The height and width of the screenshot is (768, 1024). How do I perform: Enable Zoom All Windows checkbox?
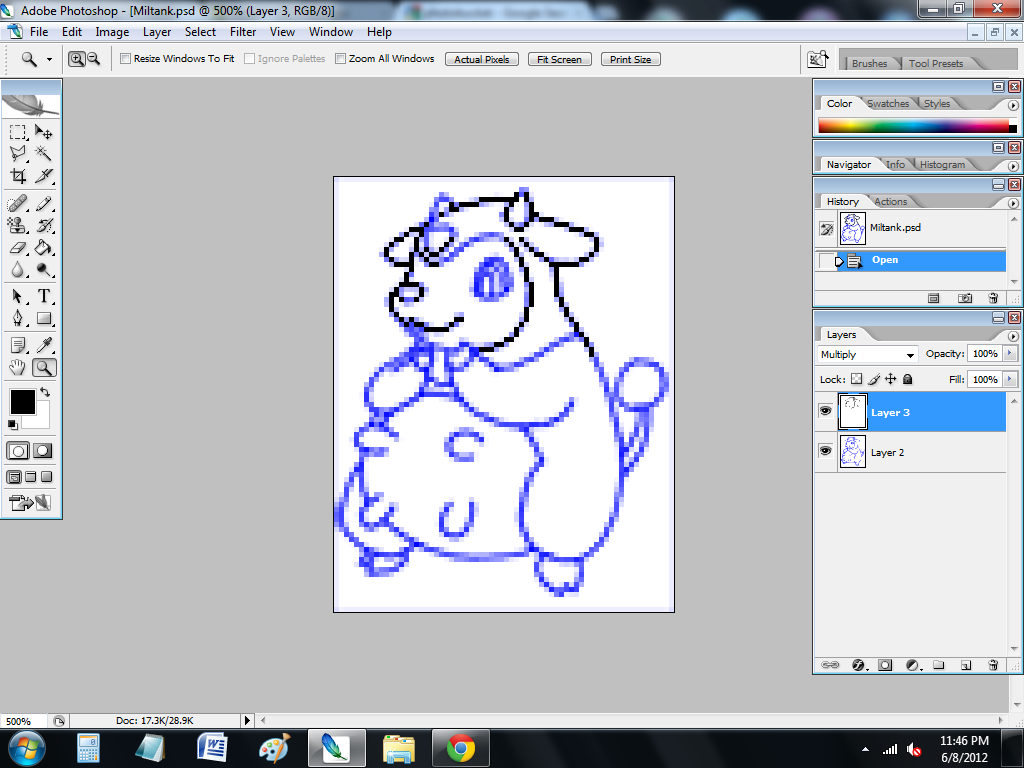click(340, 59)
